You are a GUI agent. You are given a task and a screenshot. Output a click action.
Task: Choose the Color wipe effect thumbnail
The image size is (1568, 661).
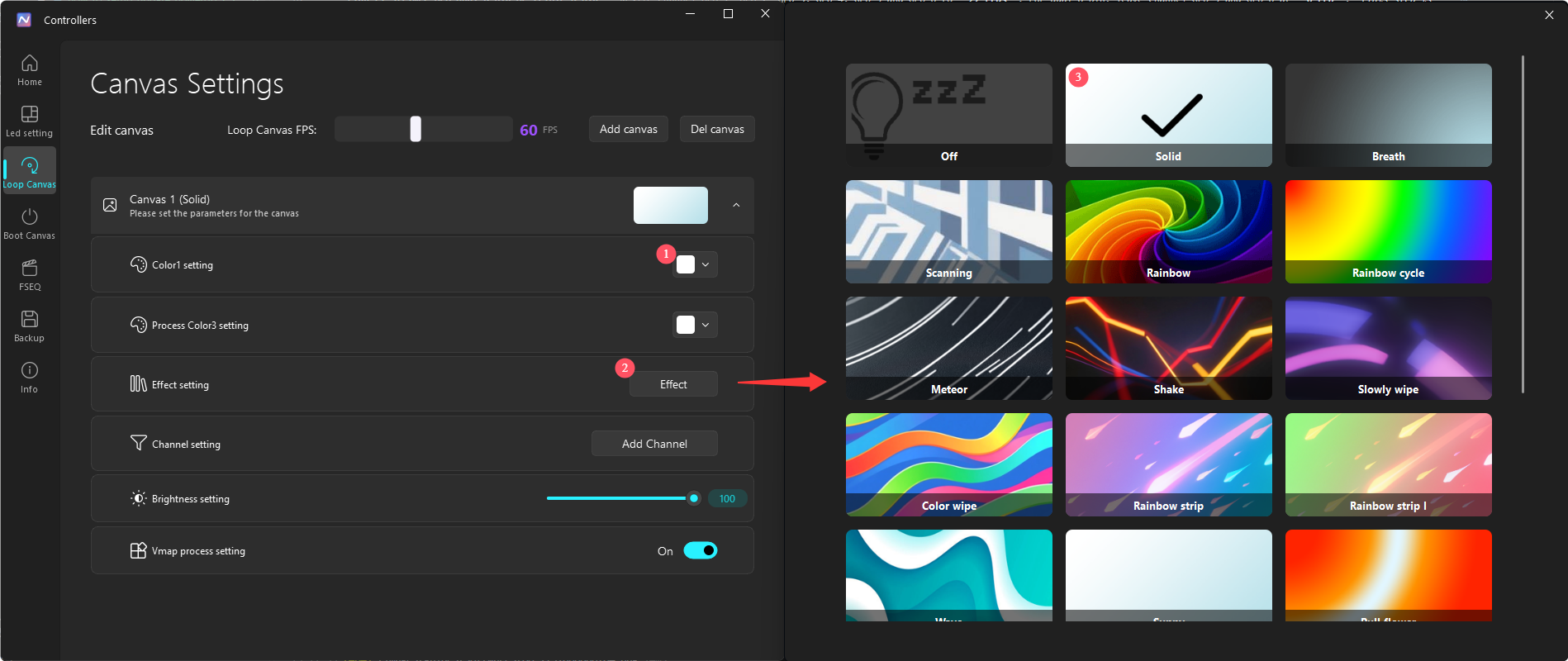949,464
